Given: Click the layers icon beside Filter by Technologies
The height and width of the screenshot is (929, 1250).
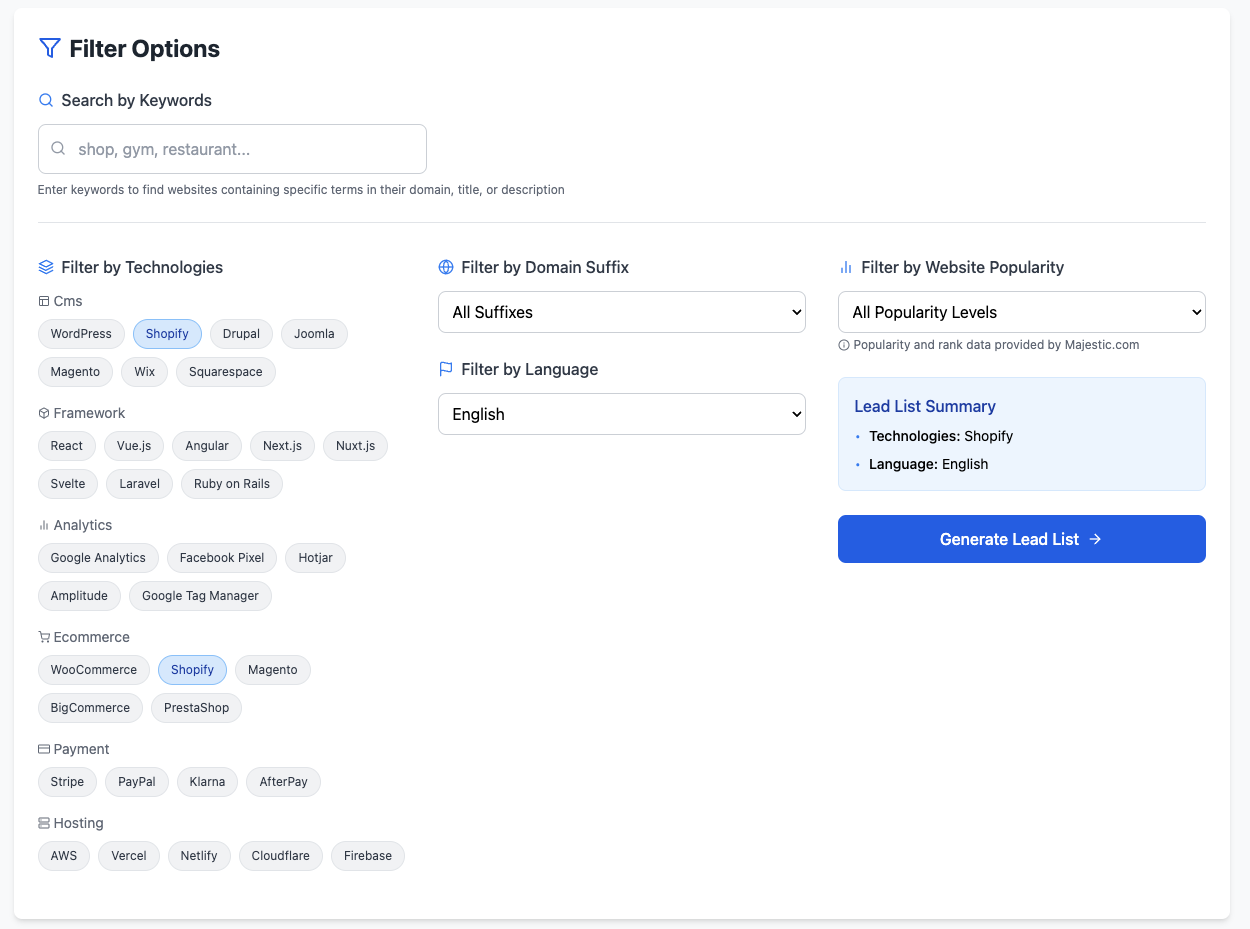Looking at the screenshot, I should coord(46,267).
